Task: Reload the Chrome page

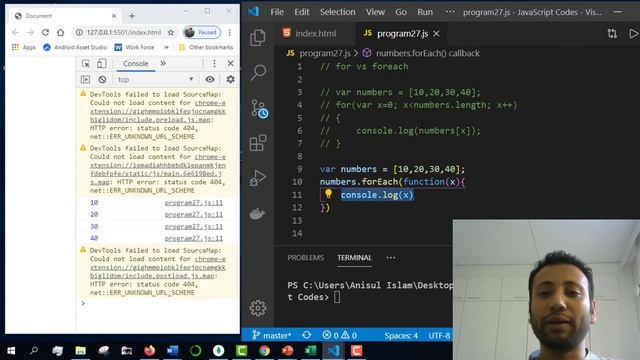Action: [45, 32]
